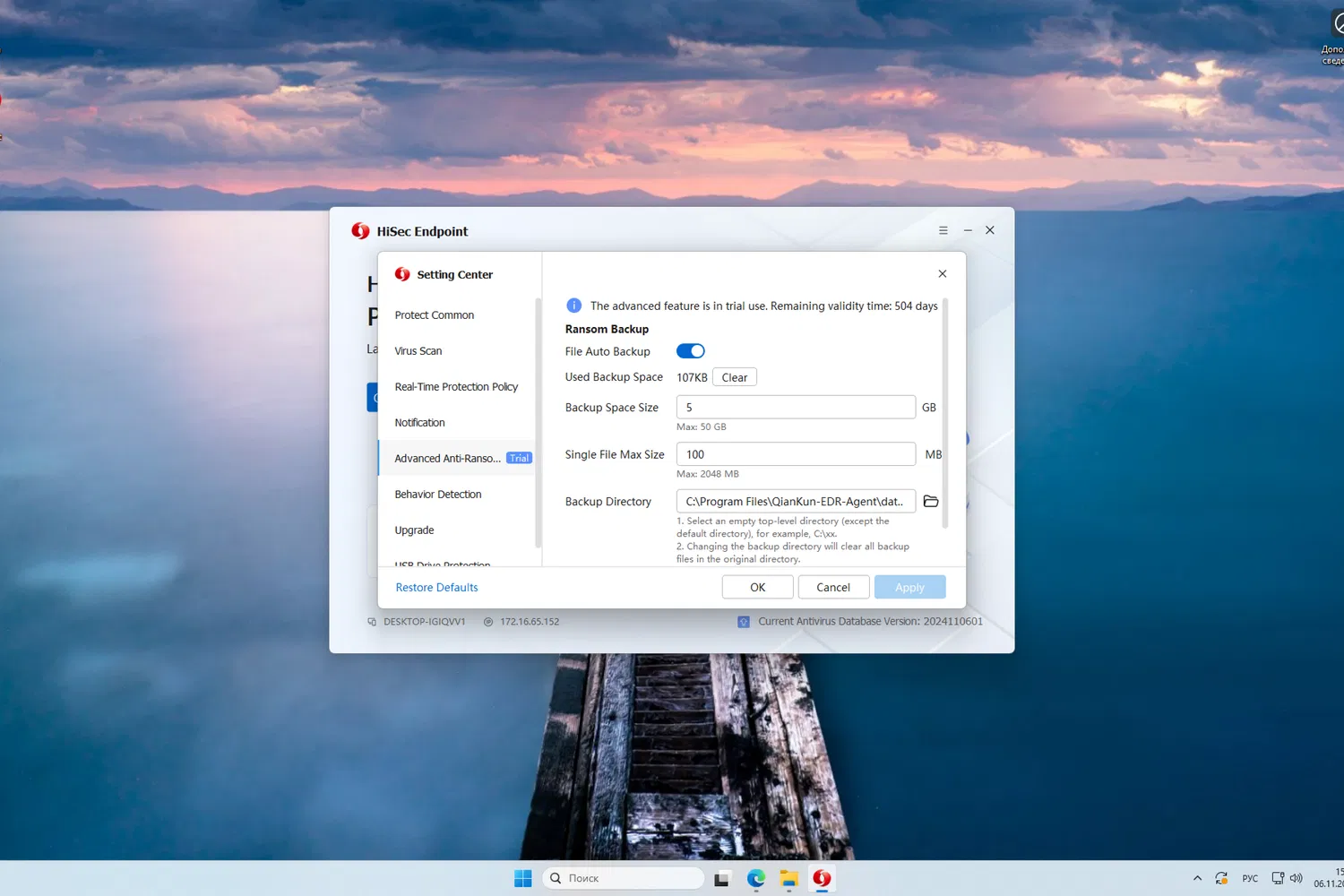Open File Explorer from the taskbar
1344x896 pixels.
pos(788,878)
